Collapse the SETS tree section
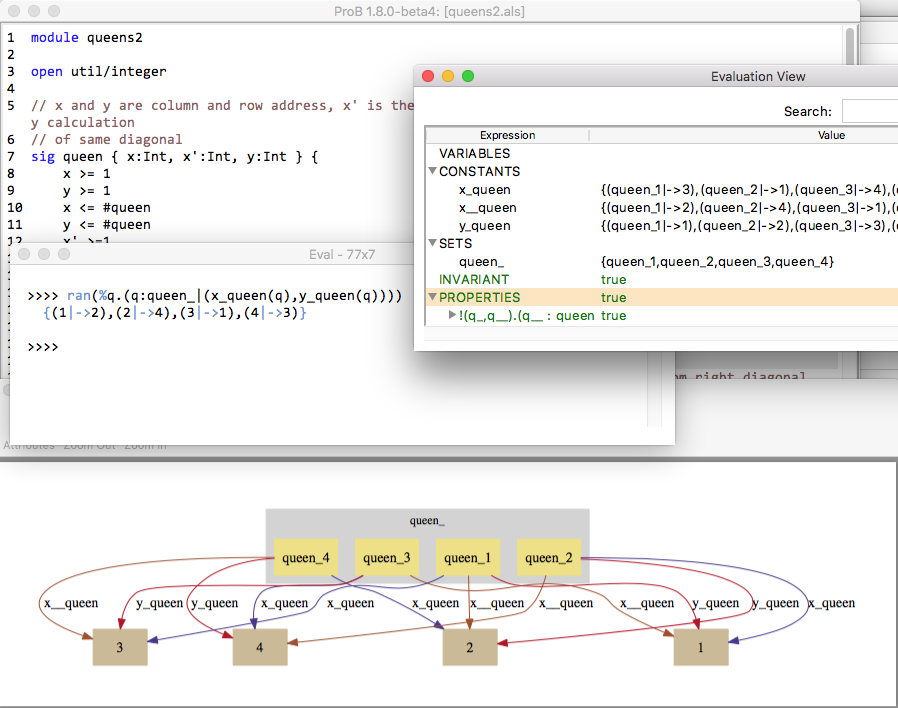Viewport: 898px width, 708px height. click(432, 244)
